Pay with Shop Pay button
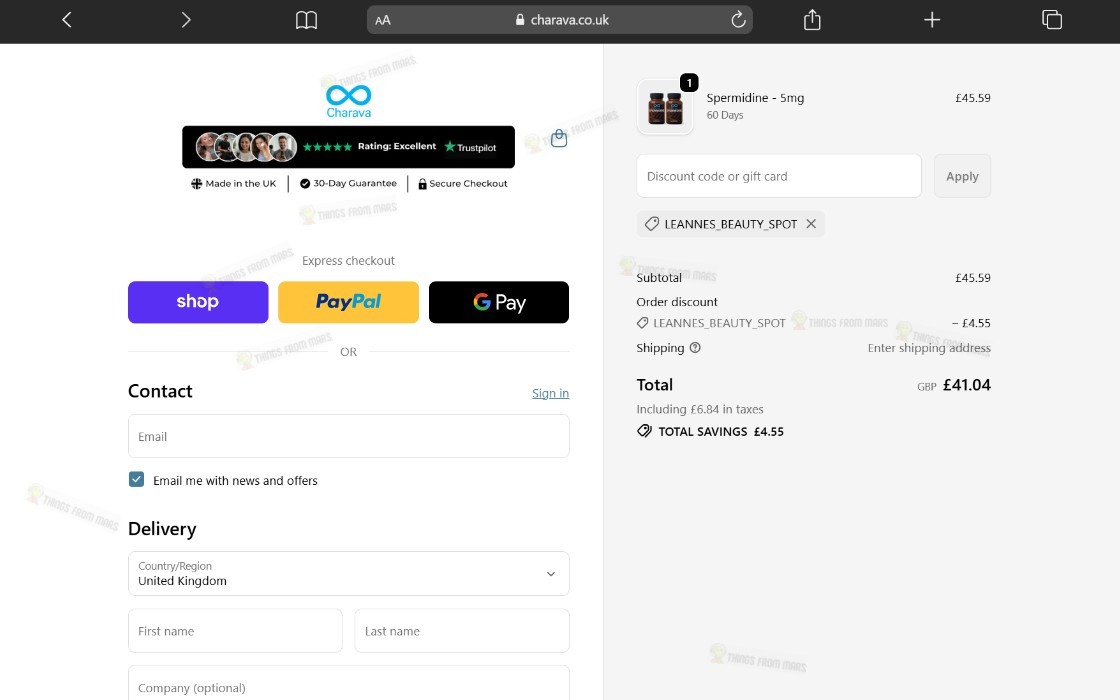 [x=198, y=302]
